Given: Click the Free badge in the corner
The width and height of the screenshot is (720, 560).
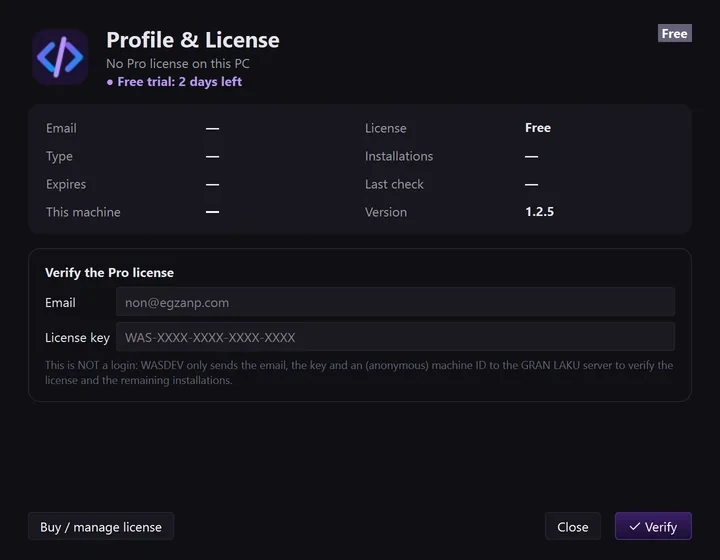Looking at the screenshot, I should coord(674,34).
